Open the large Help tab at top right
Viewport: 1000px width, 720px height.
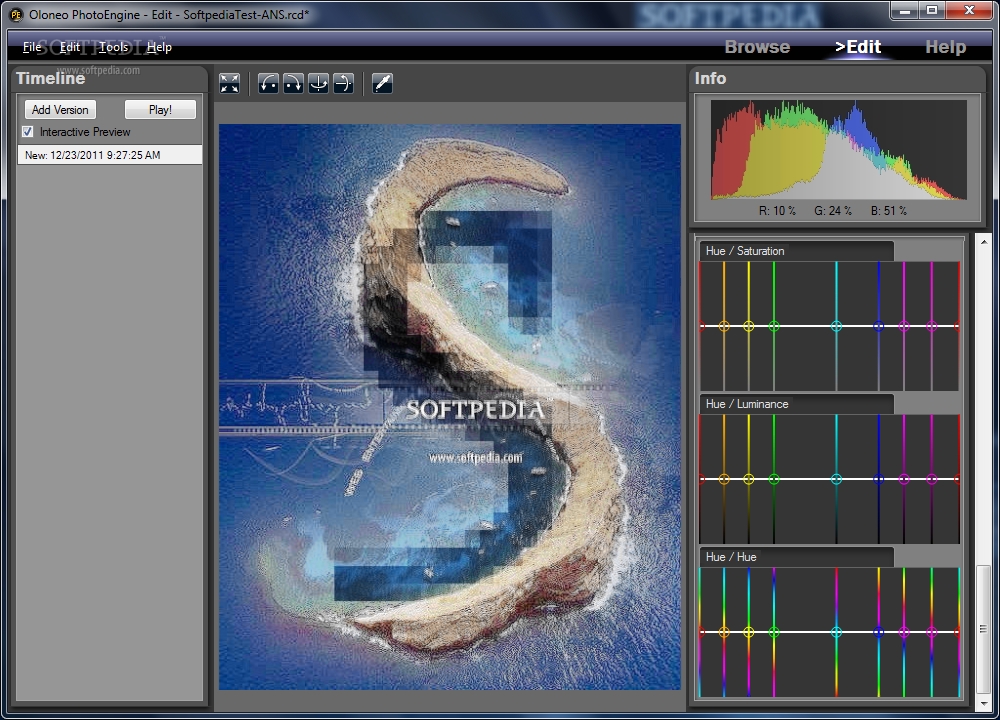point(945,47)
